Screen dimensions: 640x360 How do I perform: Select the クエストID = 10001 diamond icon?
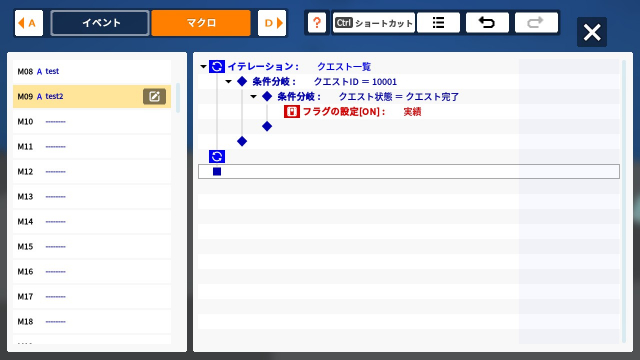point(242,81)
